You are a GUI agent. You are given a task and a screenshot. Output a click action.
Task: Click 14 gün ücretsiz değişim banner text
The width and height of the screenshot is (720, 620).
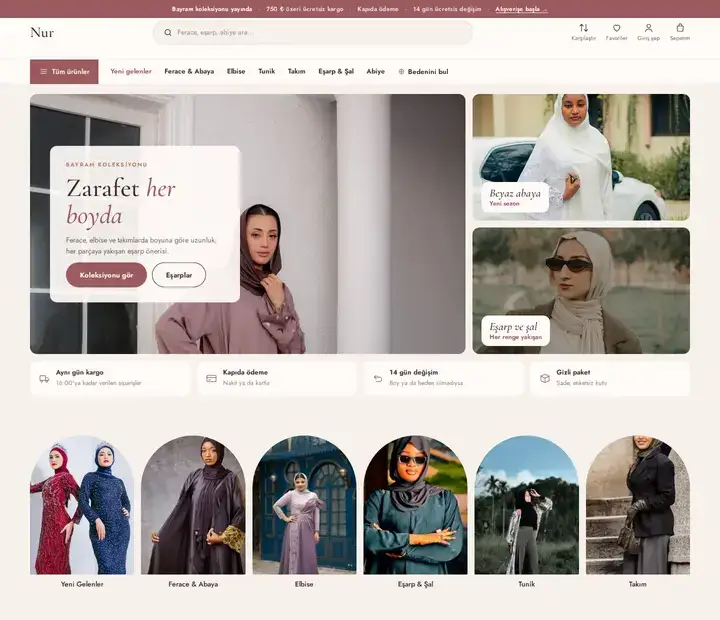[x=447, y=9]
